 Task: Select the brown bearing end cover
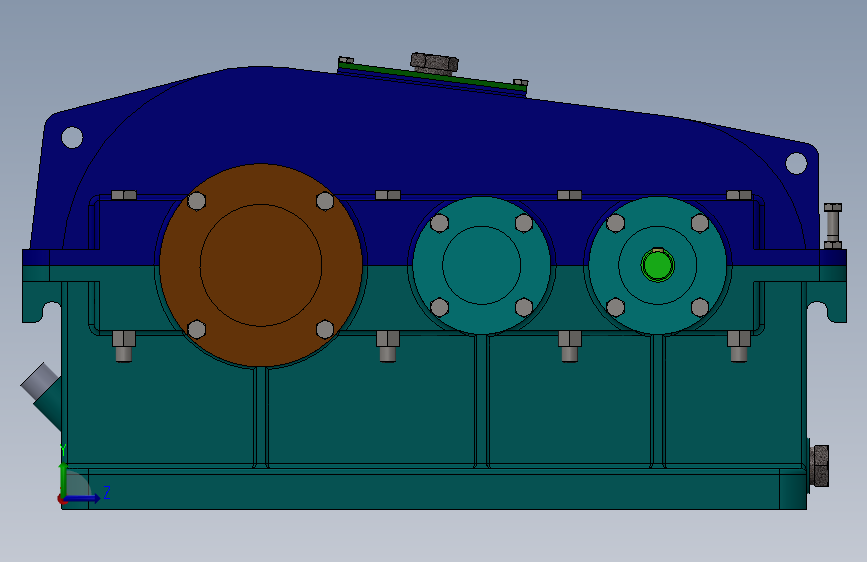(261, 265)
